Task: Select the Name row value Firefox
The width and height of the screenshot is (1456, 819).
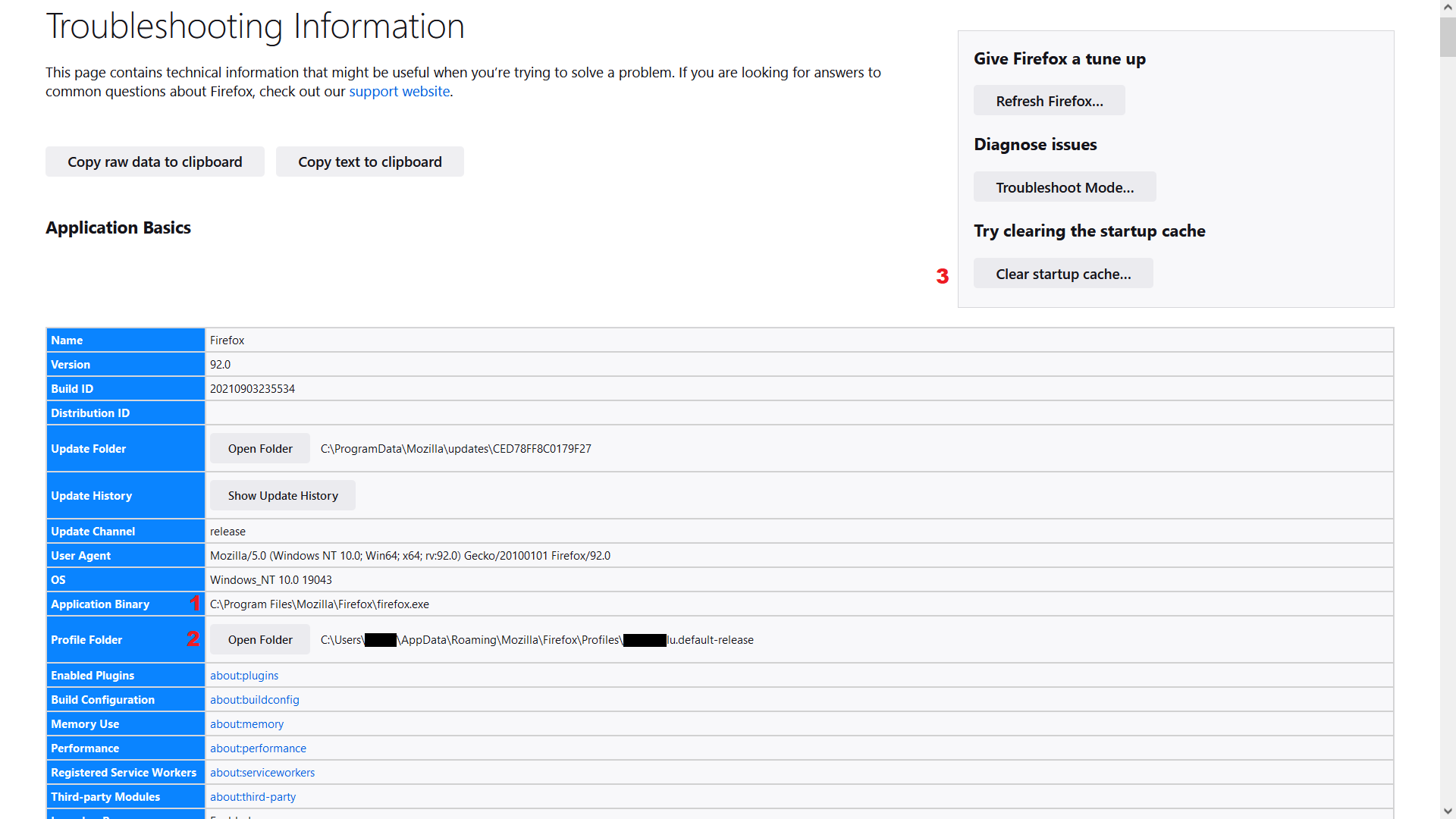Action: click(227, 340)
